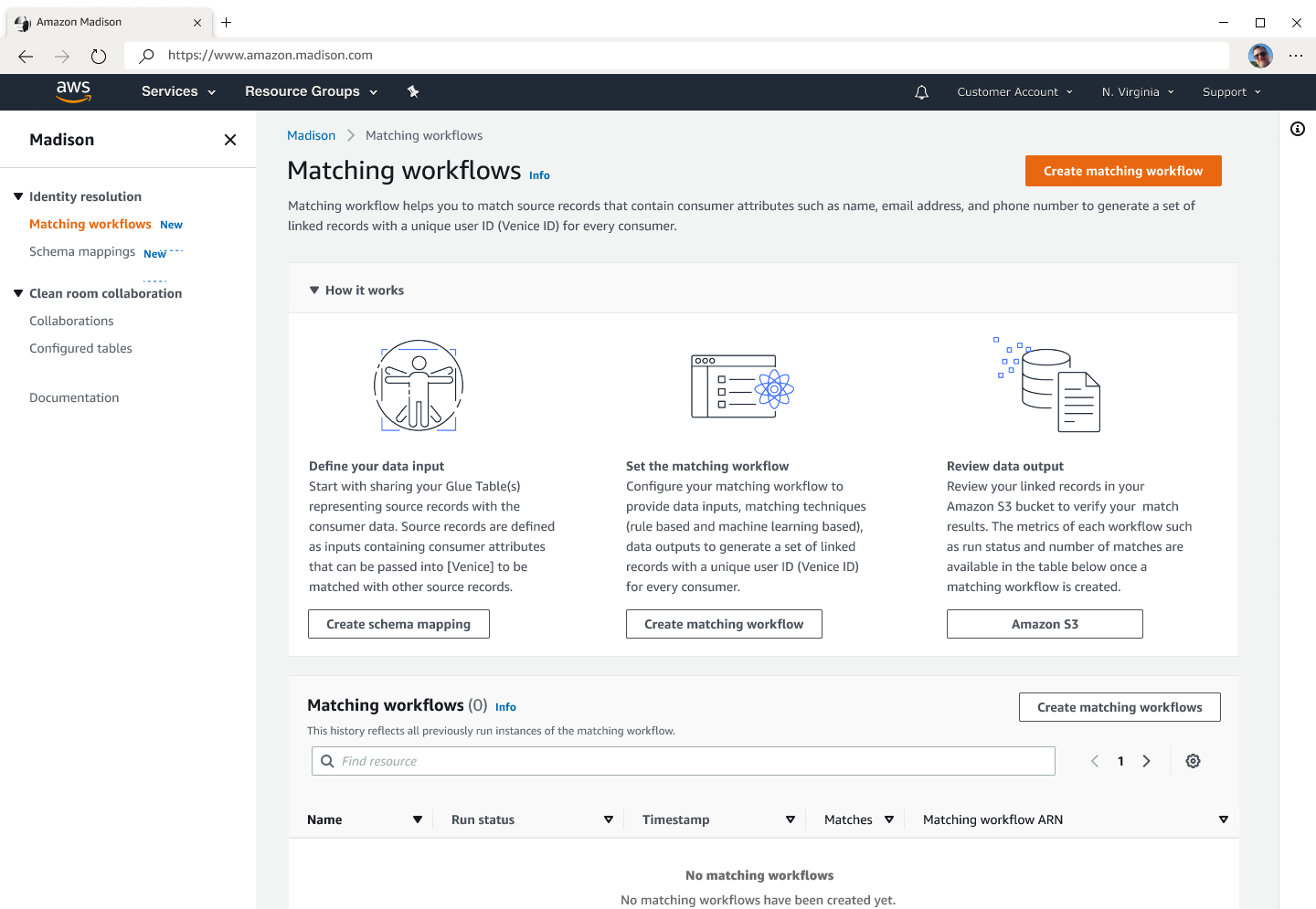
Task: Open browser more options menu
Action: pyautogui.click(x=1296, y=56)
